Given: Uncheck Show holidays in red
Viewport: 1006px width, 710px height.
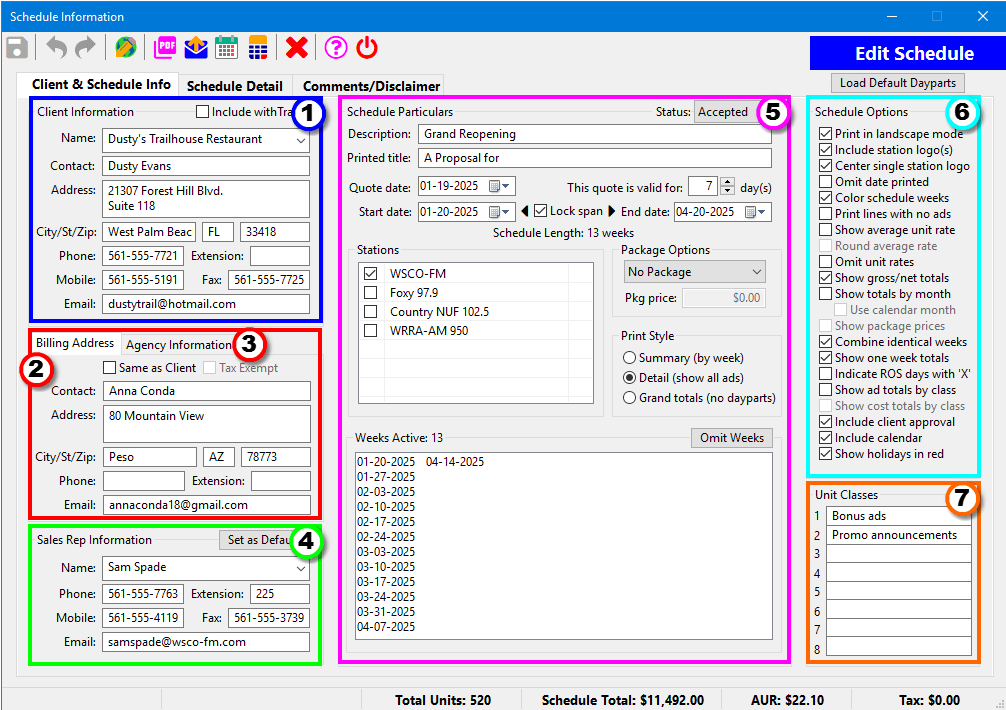Looking at the screenshot, I should (826, 454).
